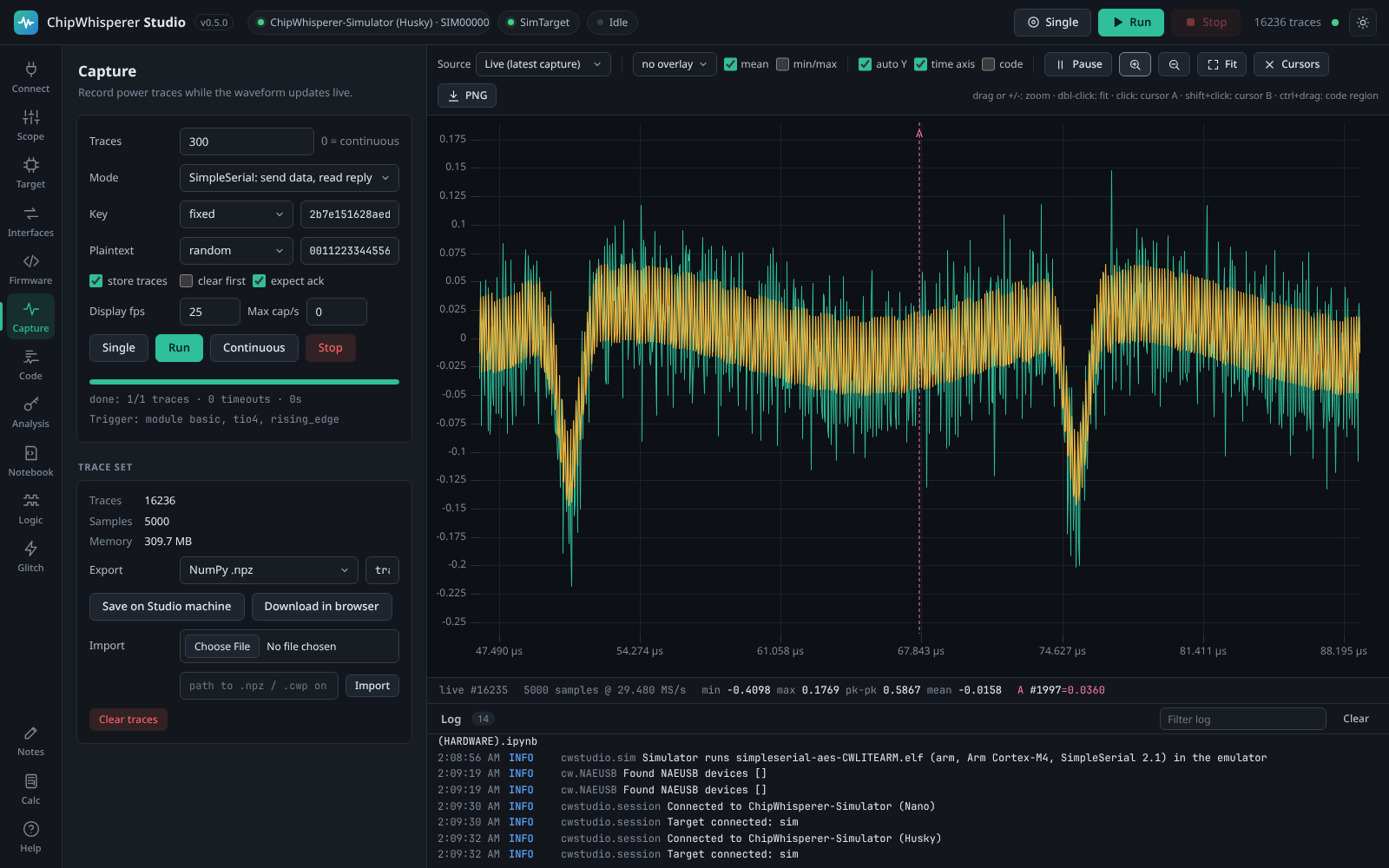1389x868 pixels.
Task: Open the Notebook section
Action: point(30,461)
